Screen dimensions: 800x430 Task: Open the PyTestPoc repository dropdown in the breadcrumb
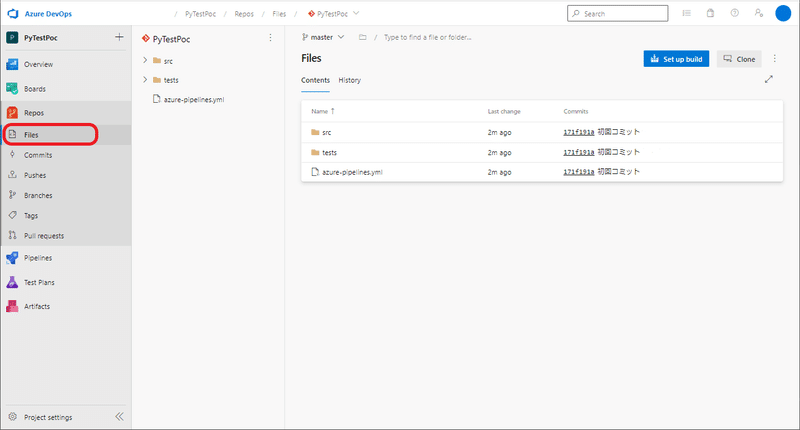coord(334,14)
